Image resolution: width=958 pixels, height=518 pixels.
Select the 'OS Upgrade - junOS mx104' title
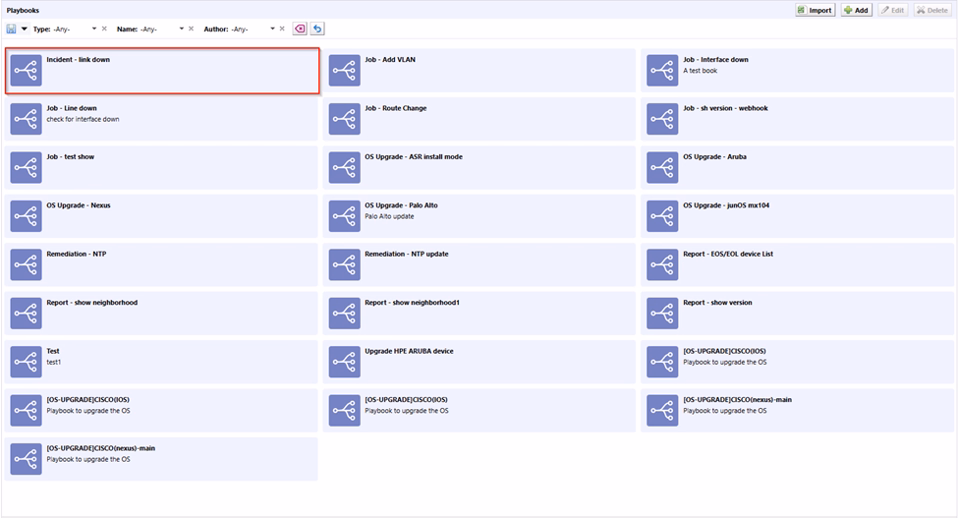click(x=726, y=205)
